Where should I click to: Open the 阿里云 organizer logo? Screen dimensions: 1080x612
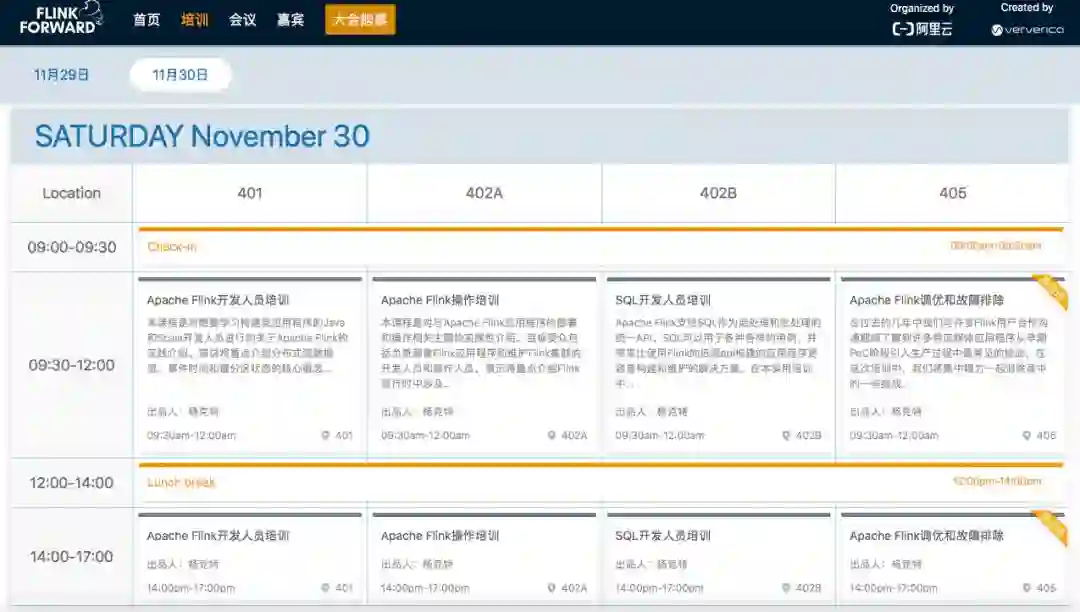click(922, 29)
